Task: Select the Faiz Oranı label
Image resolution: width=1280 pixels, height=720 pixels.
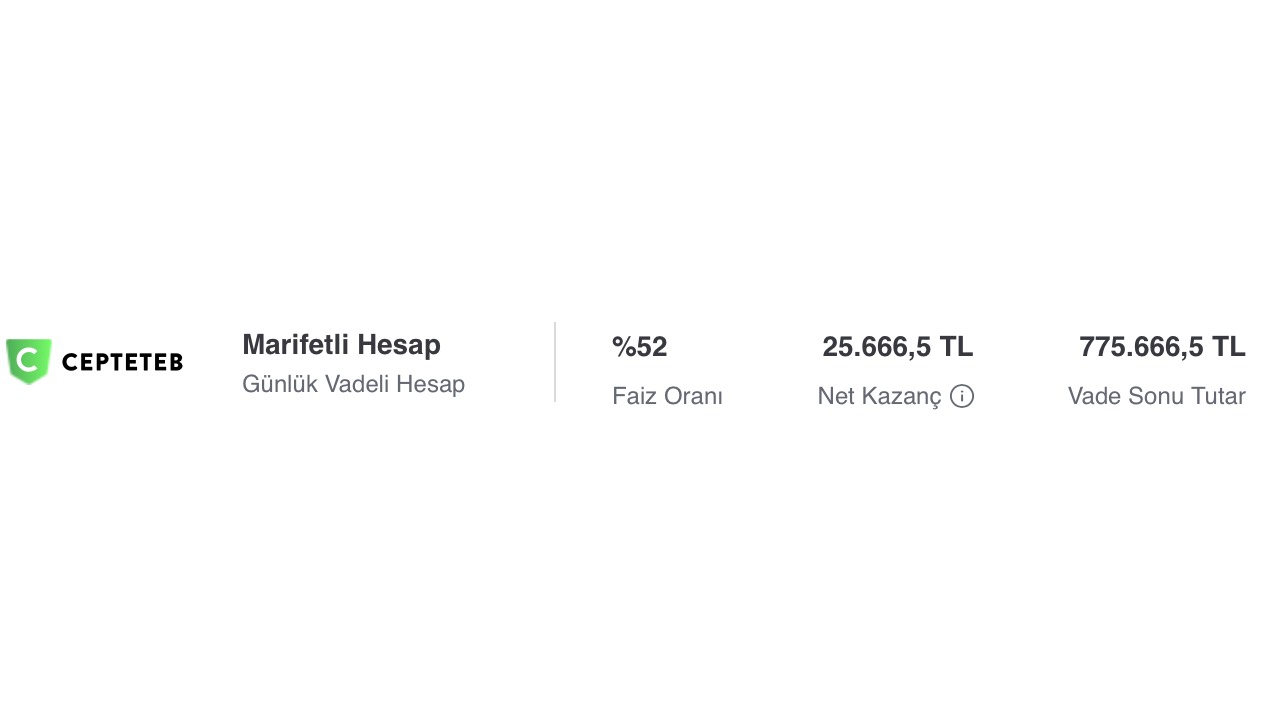Action: pos(667,396)
